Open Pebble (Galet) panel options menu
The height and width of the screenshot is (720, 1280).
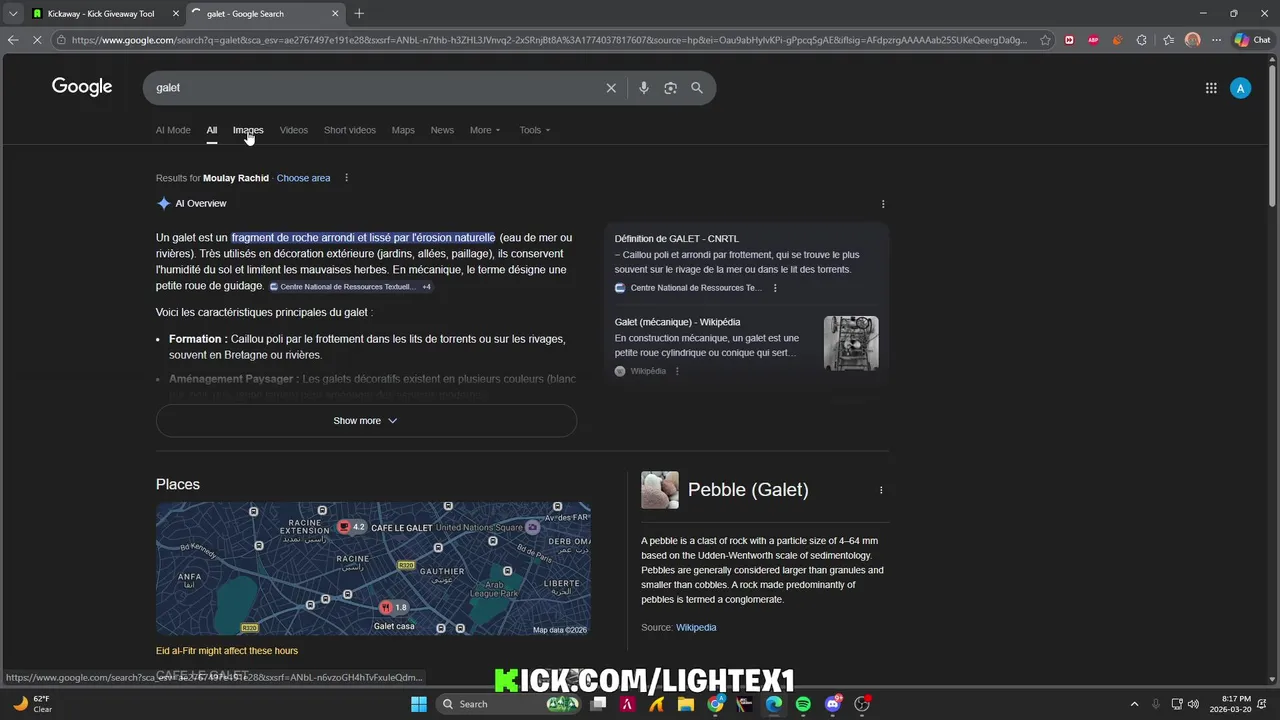[881, 490]
